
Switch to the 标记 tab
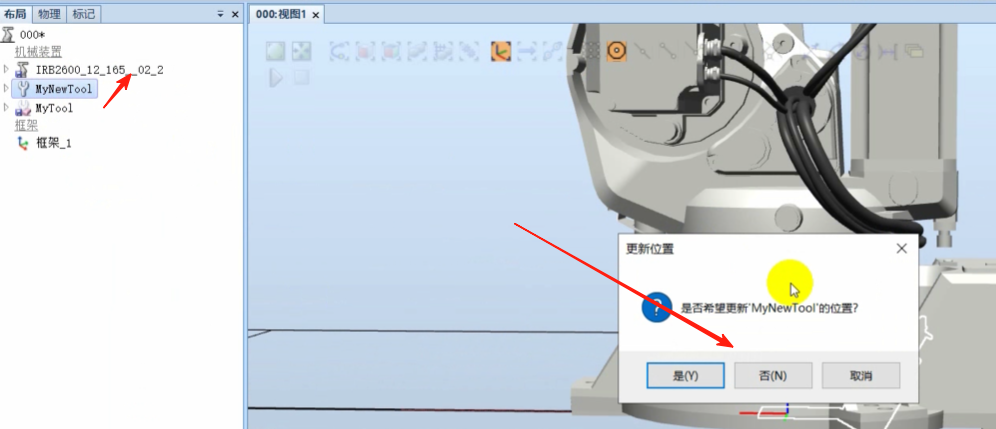pyautogui.click(x=83, y=13)
